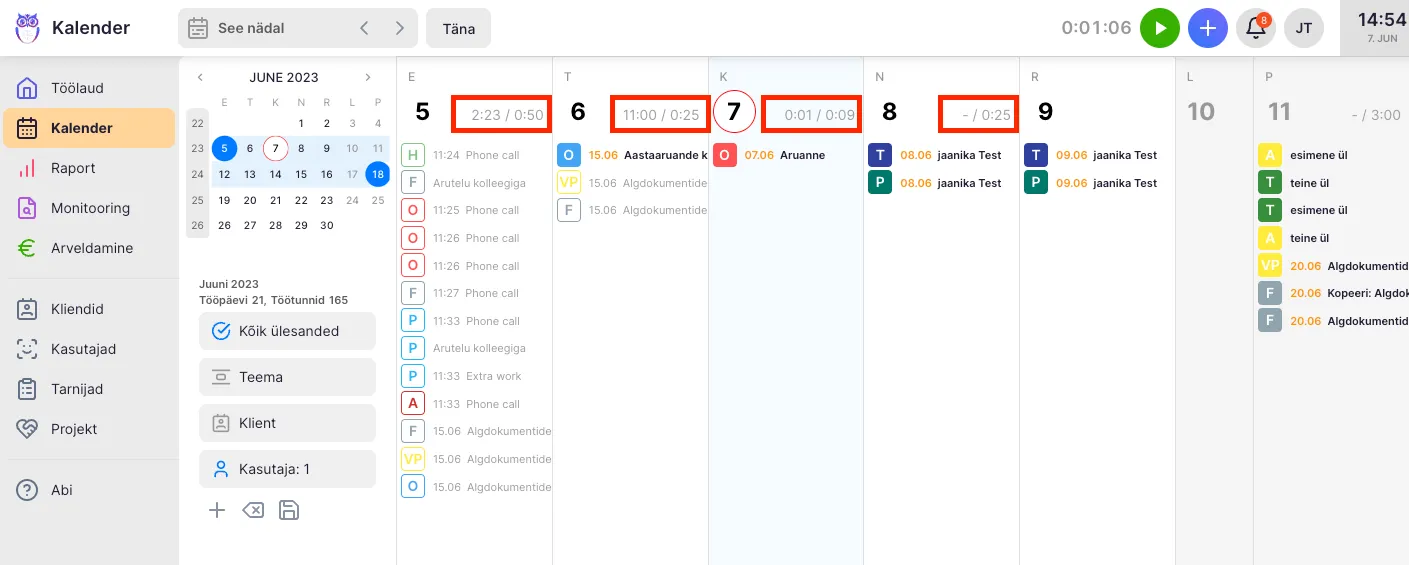1409x565 pixels.
Task: Click the Täna button
Action: [x=458, y=28]
